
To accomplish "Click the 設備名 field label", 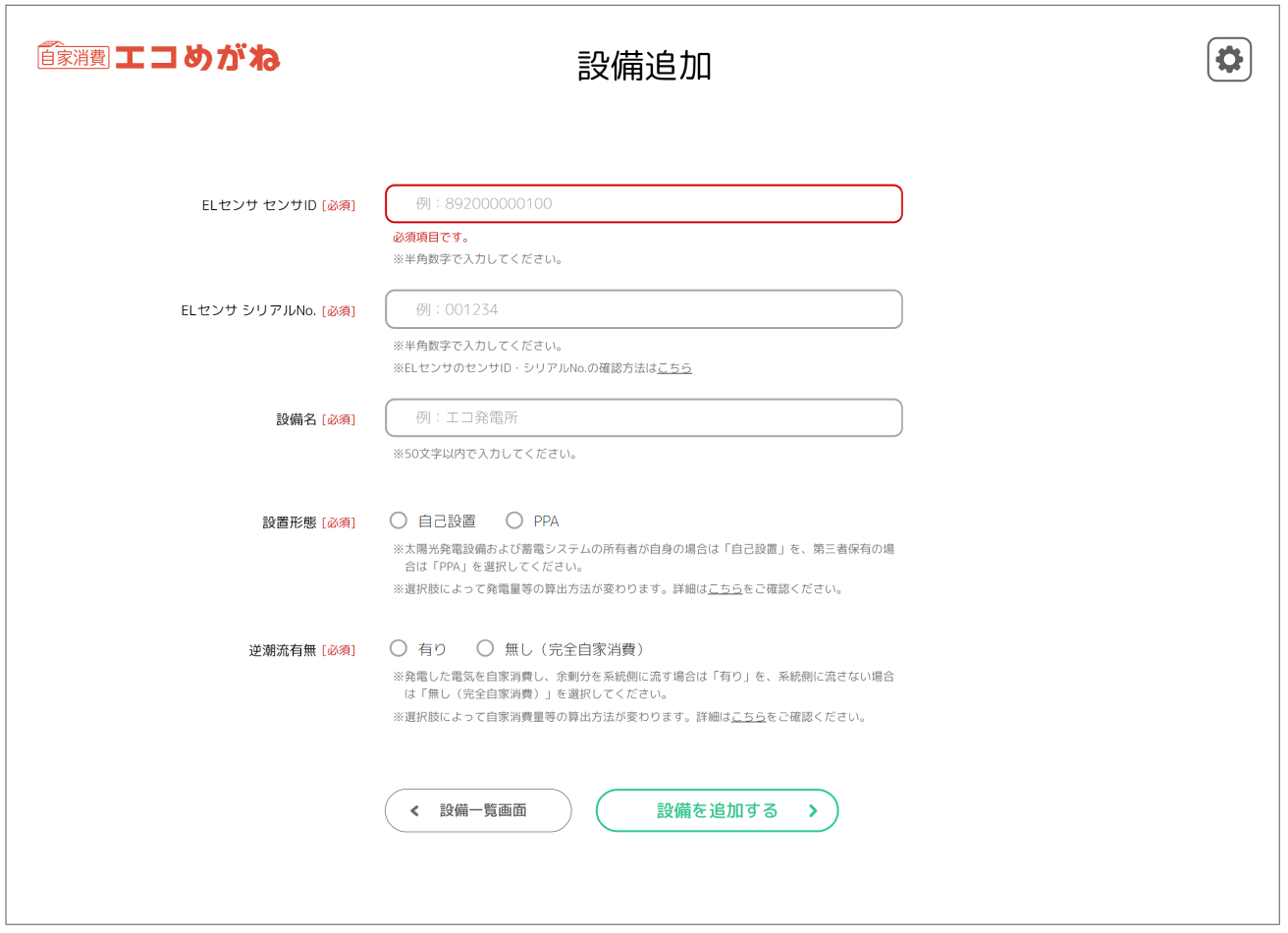I will coord(296,419).
